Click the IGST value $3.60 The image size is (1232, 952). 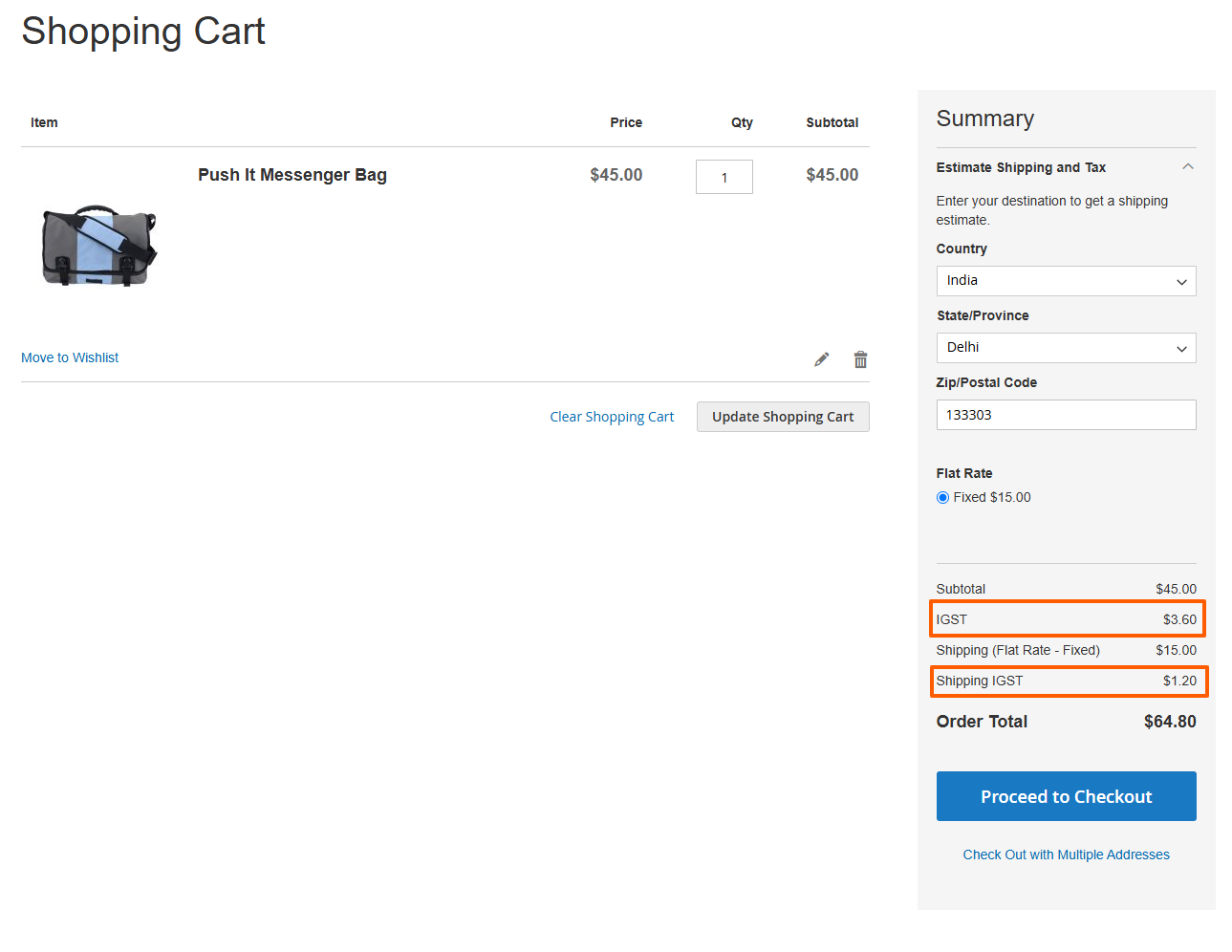pos(1179,619)
